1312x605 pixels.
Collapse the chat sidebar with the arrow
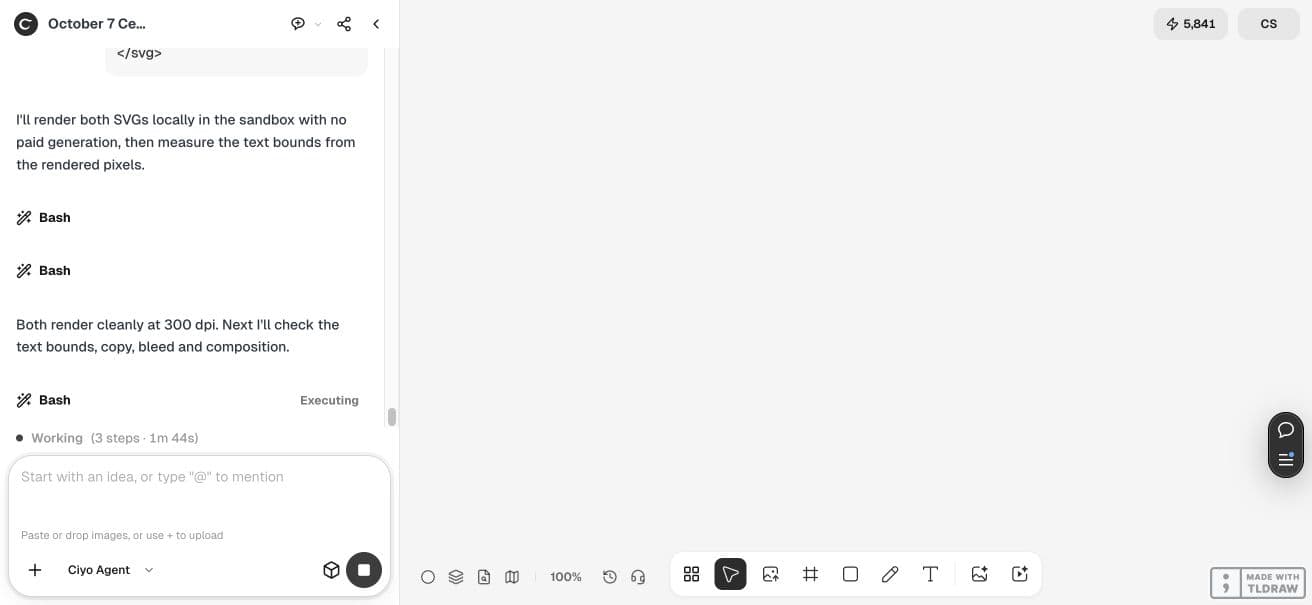pyautogui.click(x=376, y=23)
